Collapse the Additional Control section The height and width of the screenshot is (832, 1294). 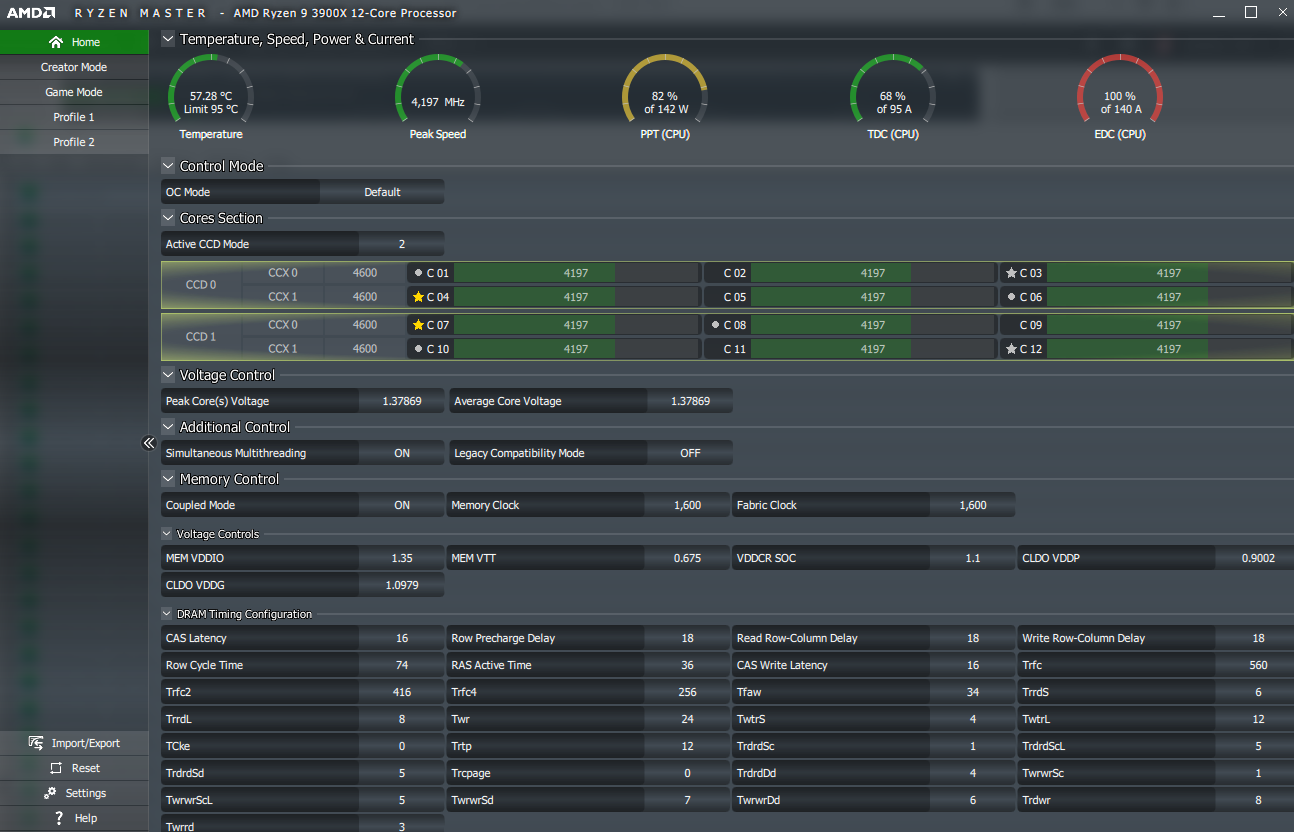click(168, 427)
